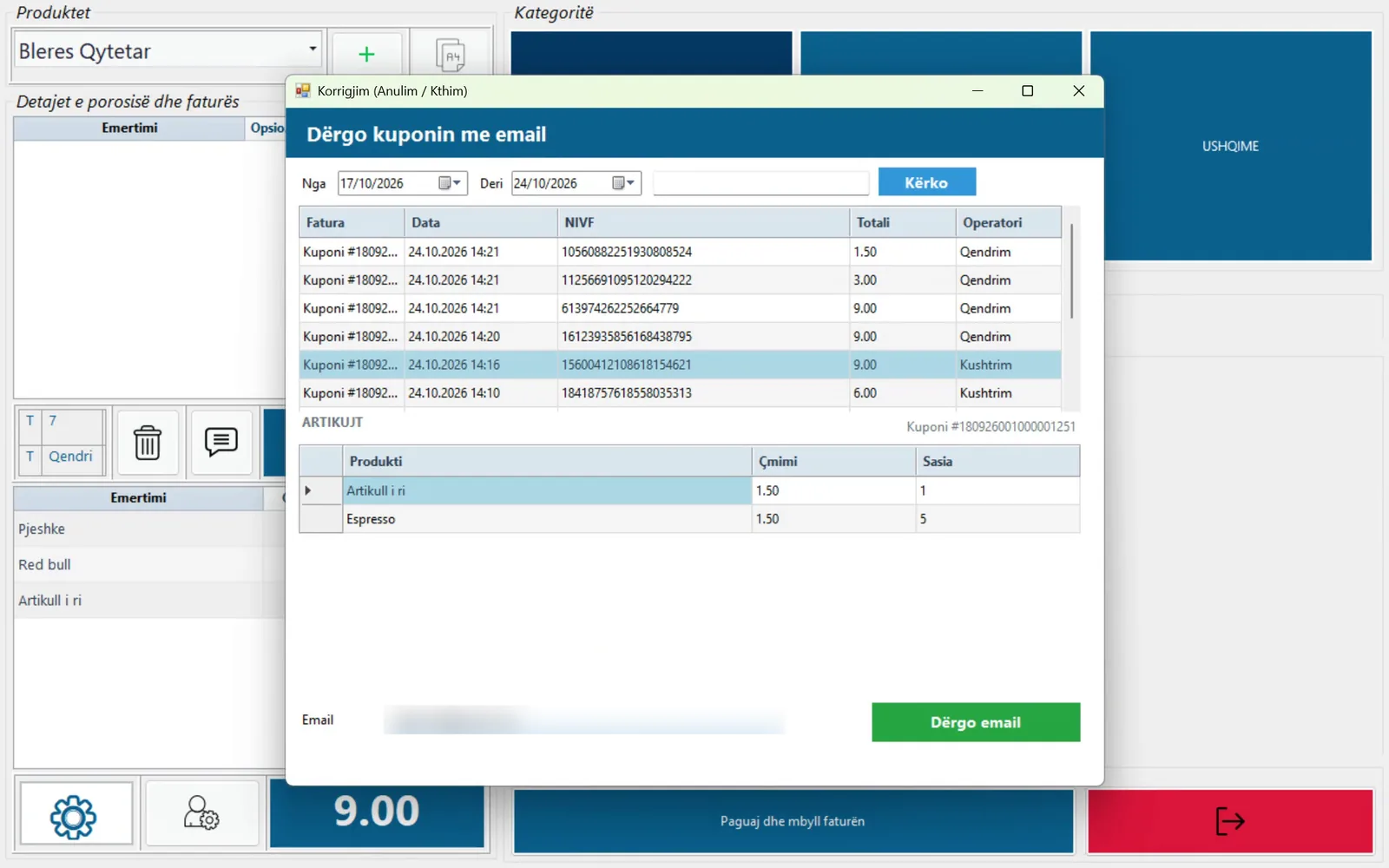Open the settings gear icon
The height and width of the screenshot is (868, 1389).
tap(74, 816)
